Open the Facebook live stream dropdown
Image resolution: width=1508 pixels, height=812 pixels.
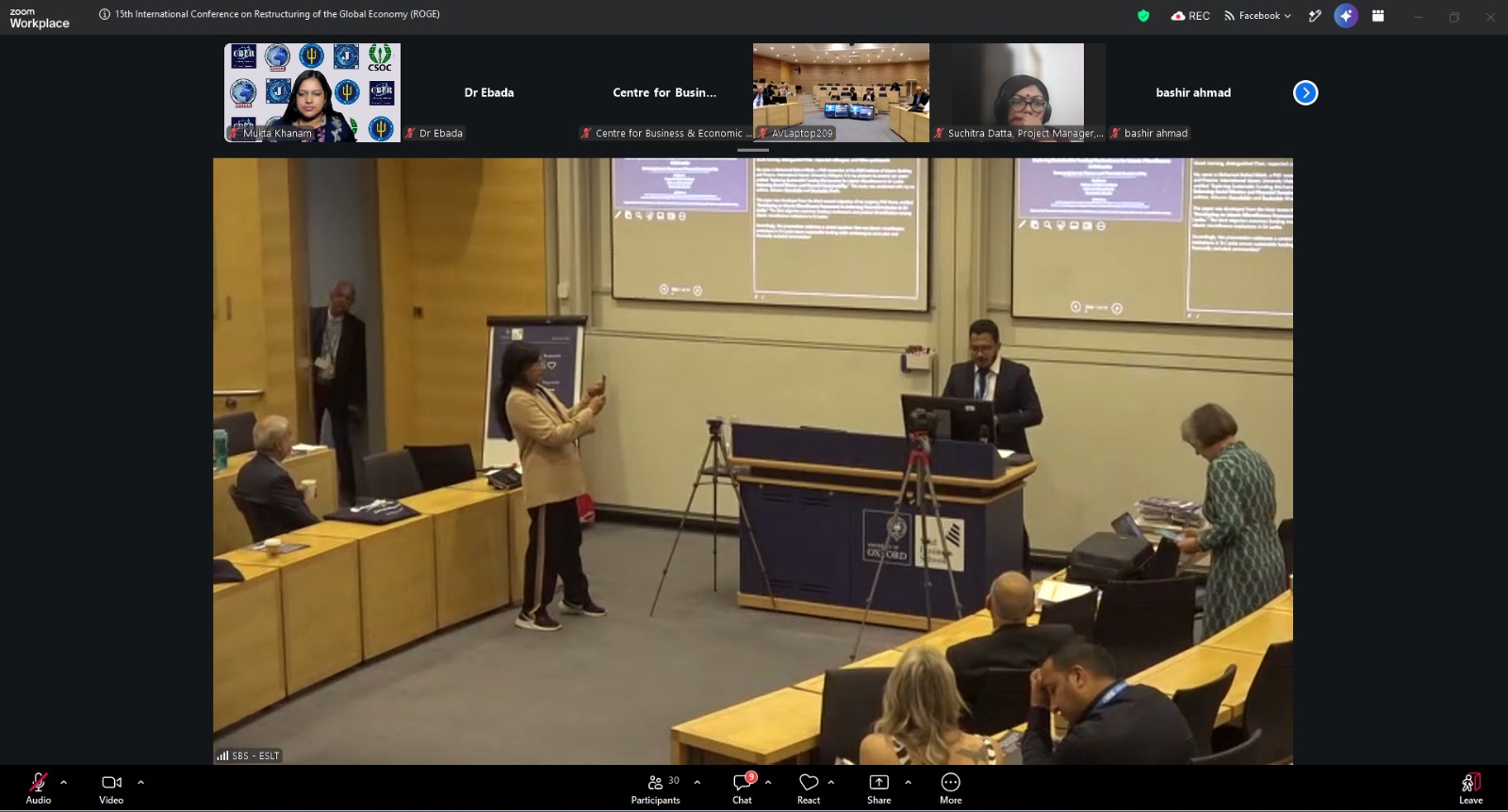point(1257,15)
